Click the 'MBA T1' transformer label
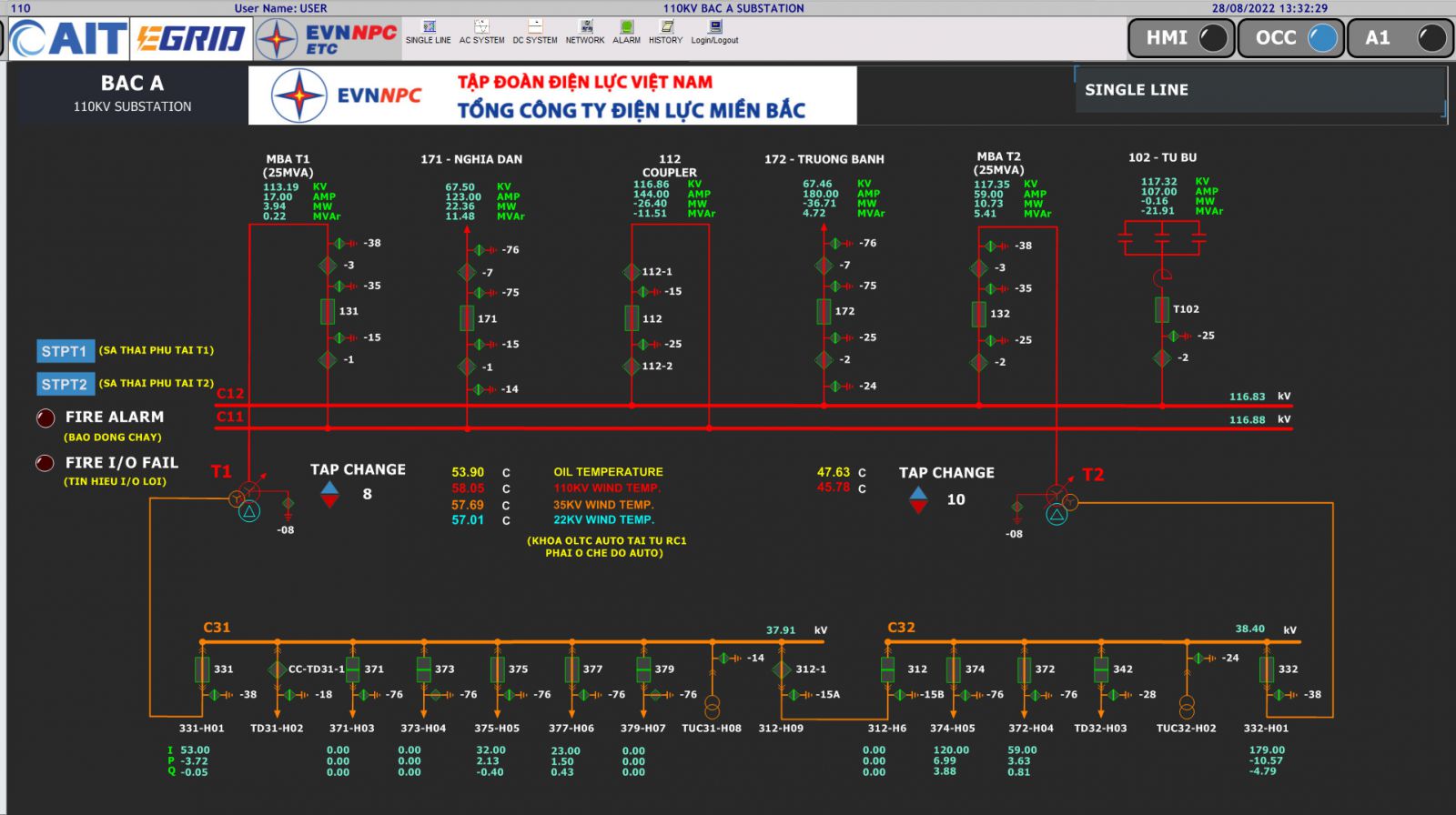Image resolution: width=1456 pixels, height=815 pixels. (x=288, y=159)
